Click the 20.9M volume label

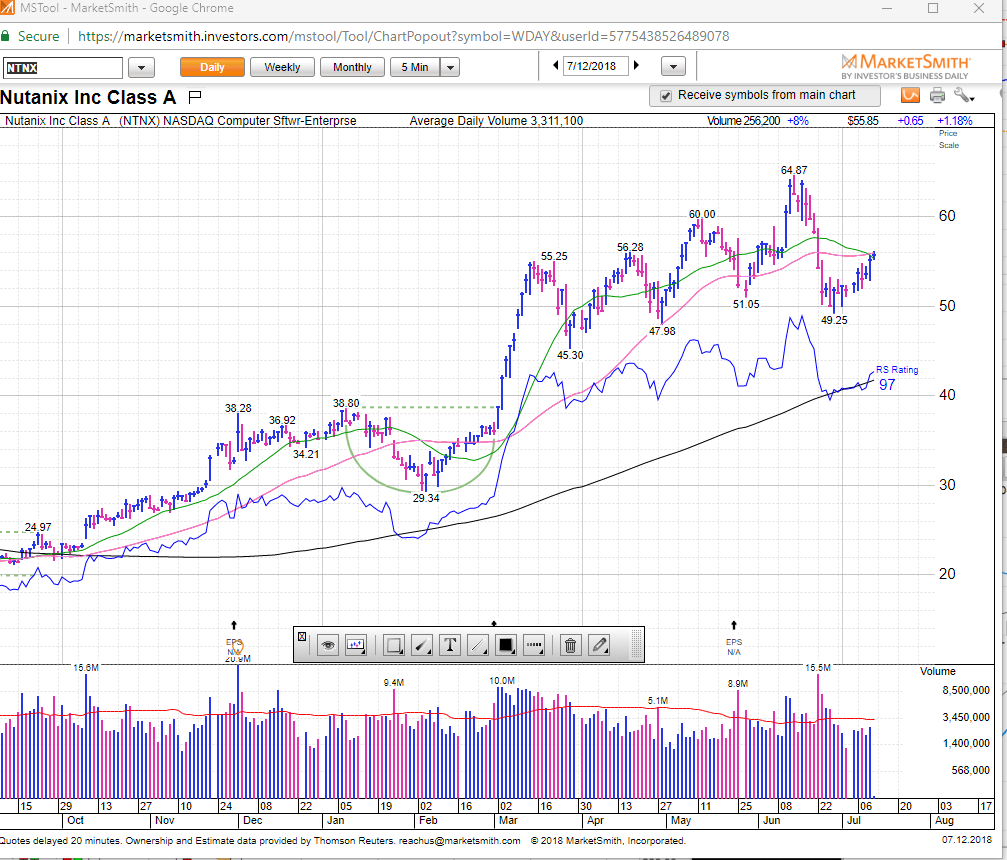[238, 659]
